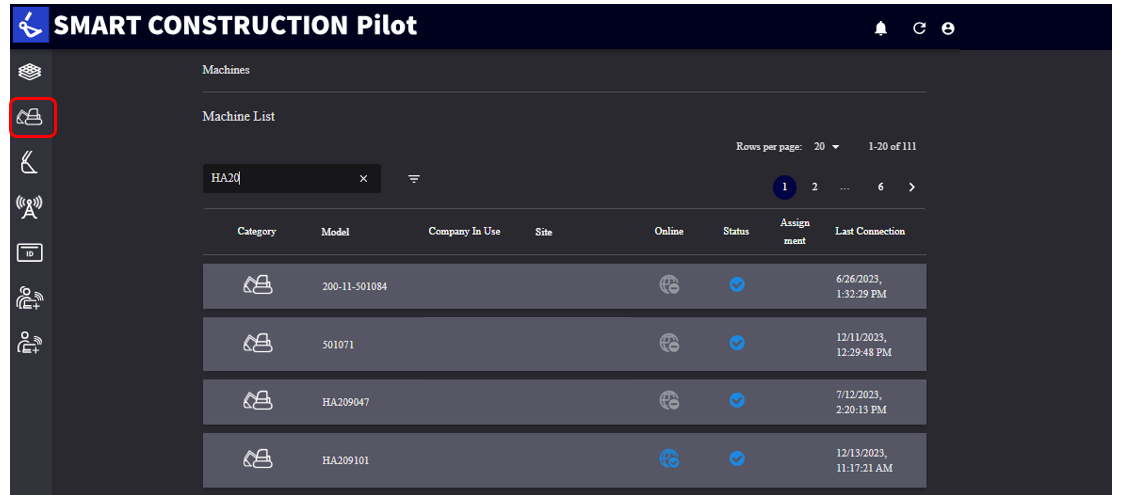Select model 501071

point(338,345)
